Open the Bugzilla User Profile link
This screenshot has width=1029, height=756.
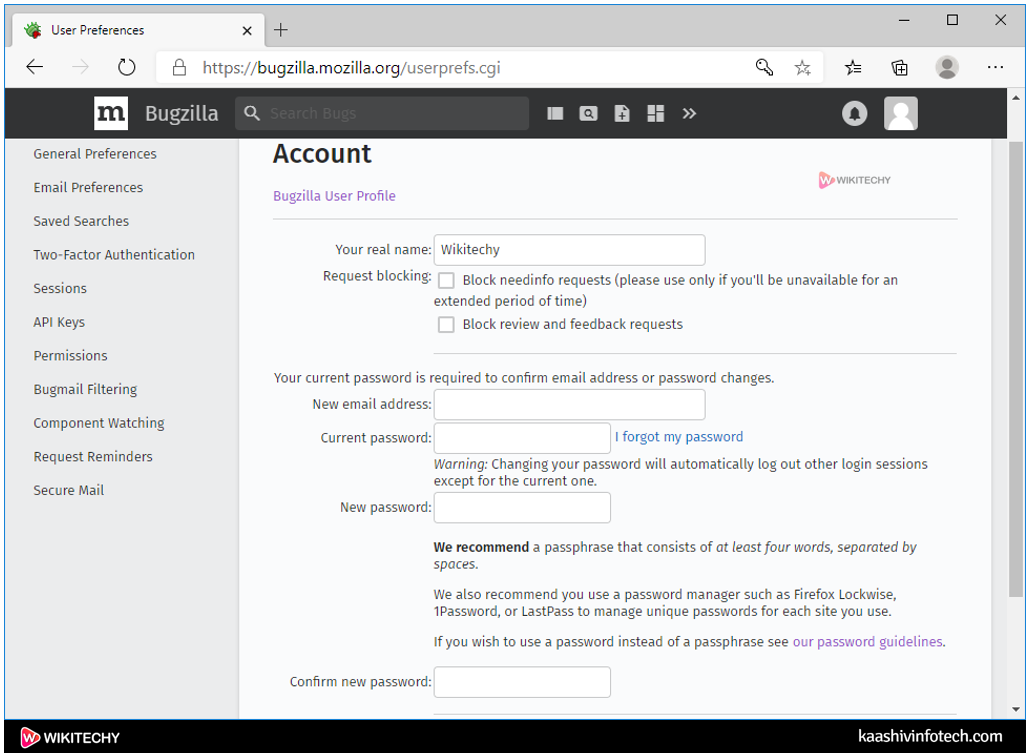pos(334,196)
